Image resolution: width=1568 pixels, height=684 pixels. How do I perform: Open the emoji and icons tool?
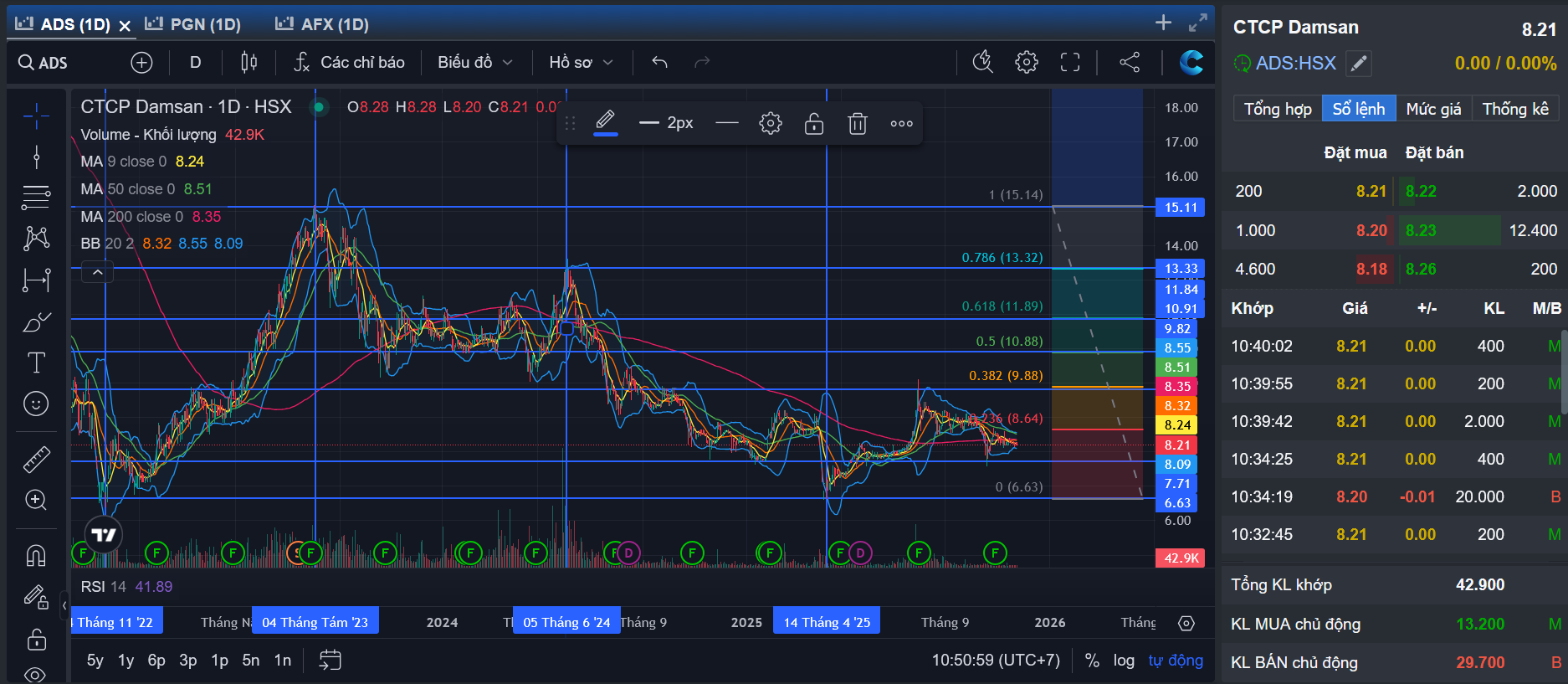[36, 404]
